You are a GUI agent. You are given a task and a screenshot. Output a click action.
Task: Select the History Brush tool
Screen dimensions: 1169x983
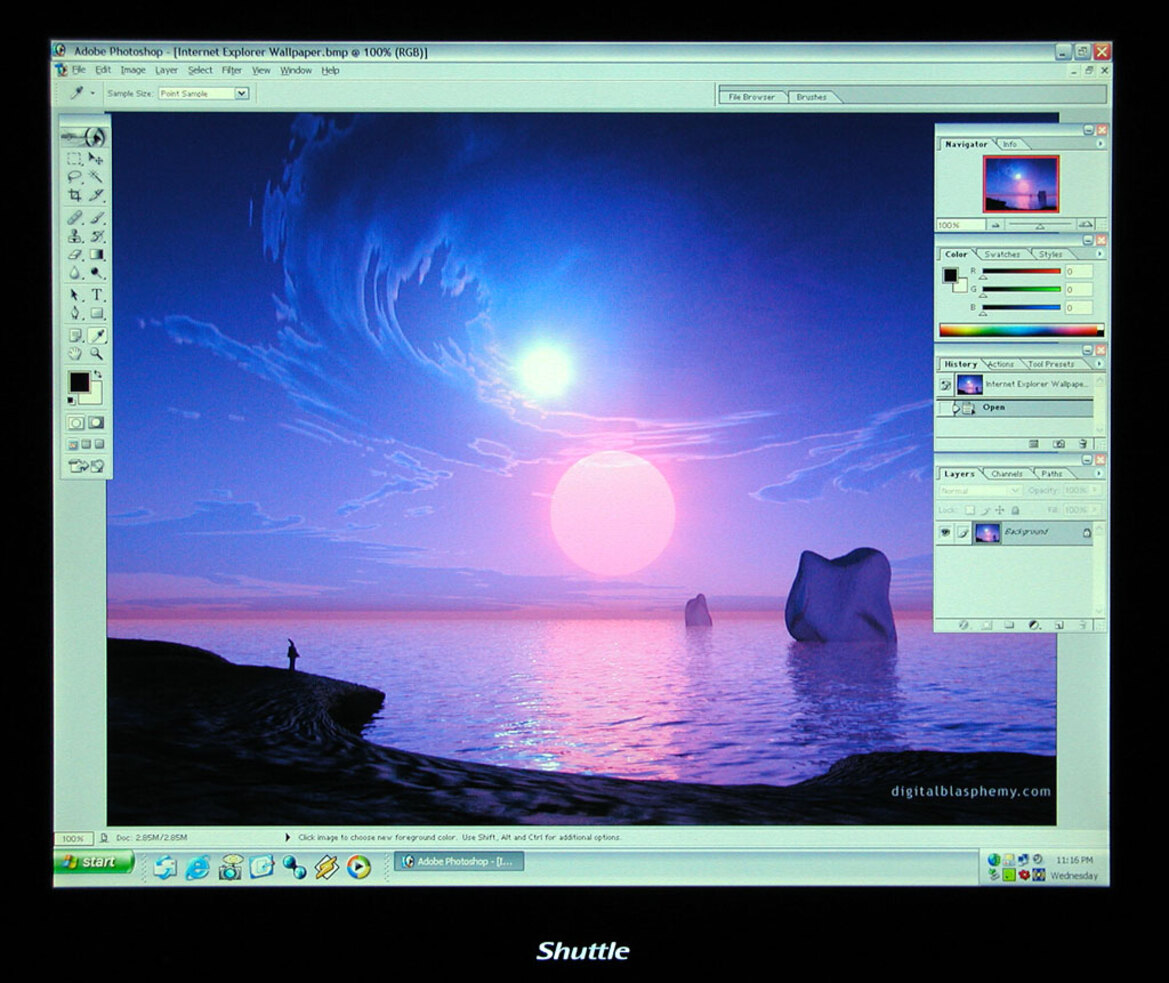coord(97,236)
